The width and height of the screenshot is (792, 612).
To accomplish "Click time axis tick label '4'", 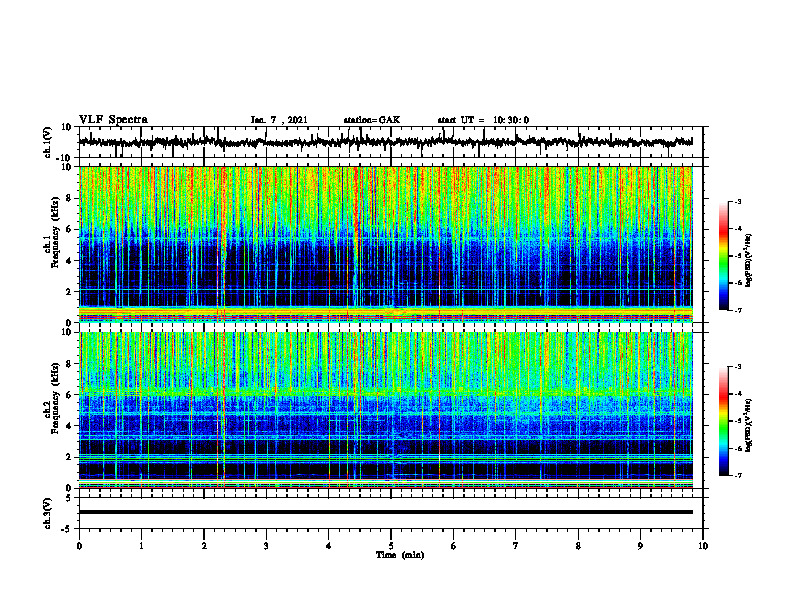I will click(x=329, y=546).
